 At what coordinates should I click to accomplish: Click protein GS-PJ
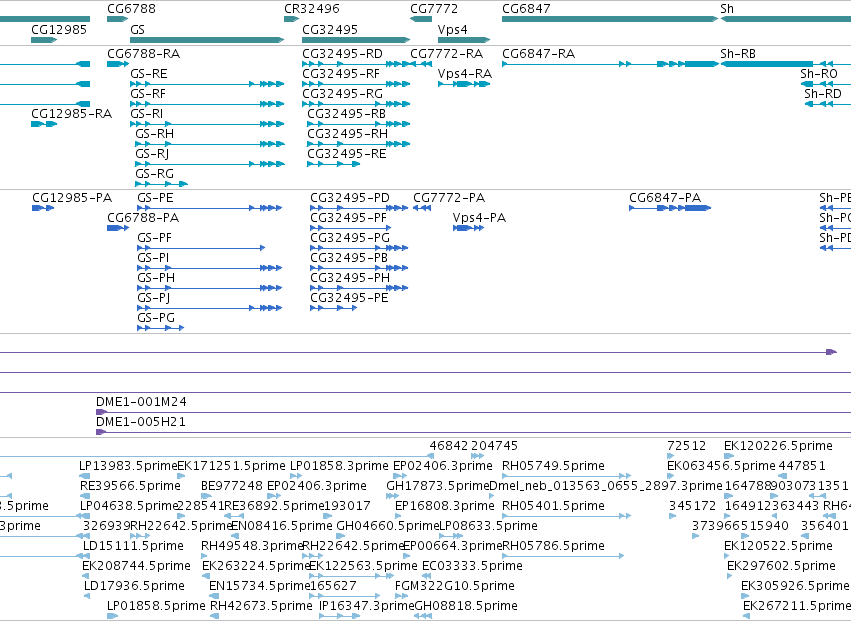tap(209, 308)
